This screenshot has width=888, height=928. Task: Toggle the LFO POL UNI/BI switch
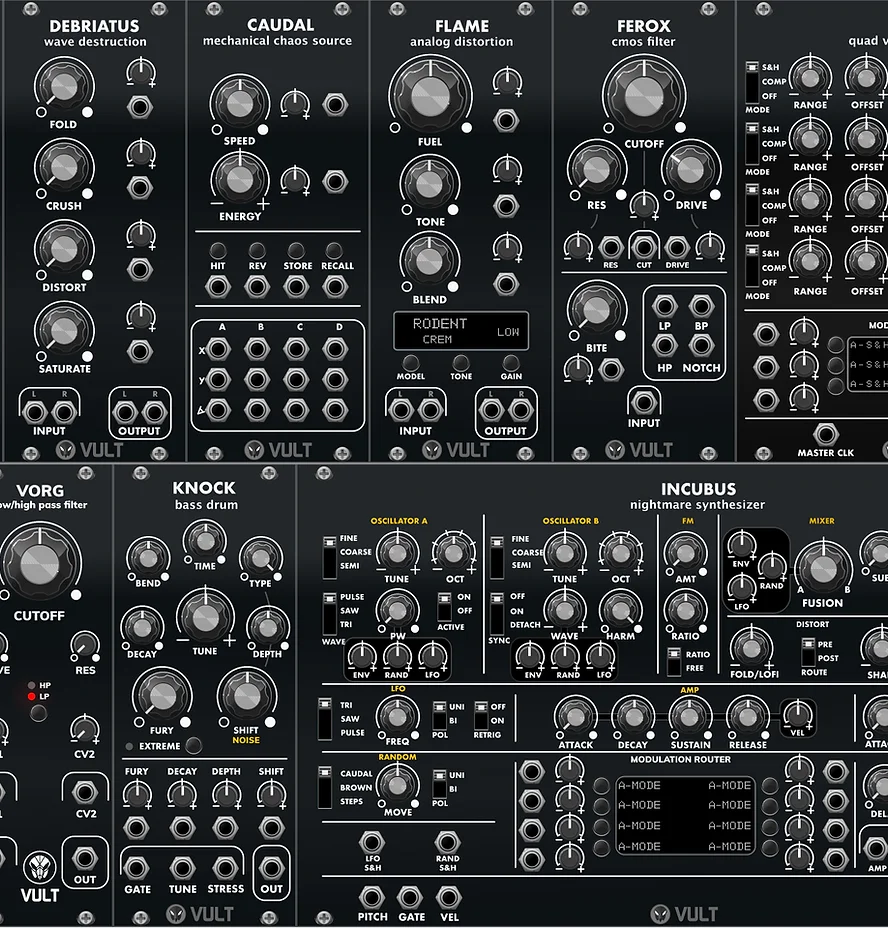pos(439,716)
